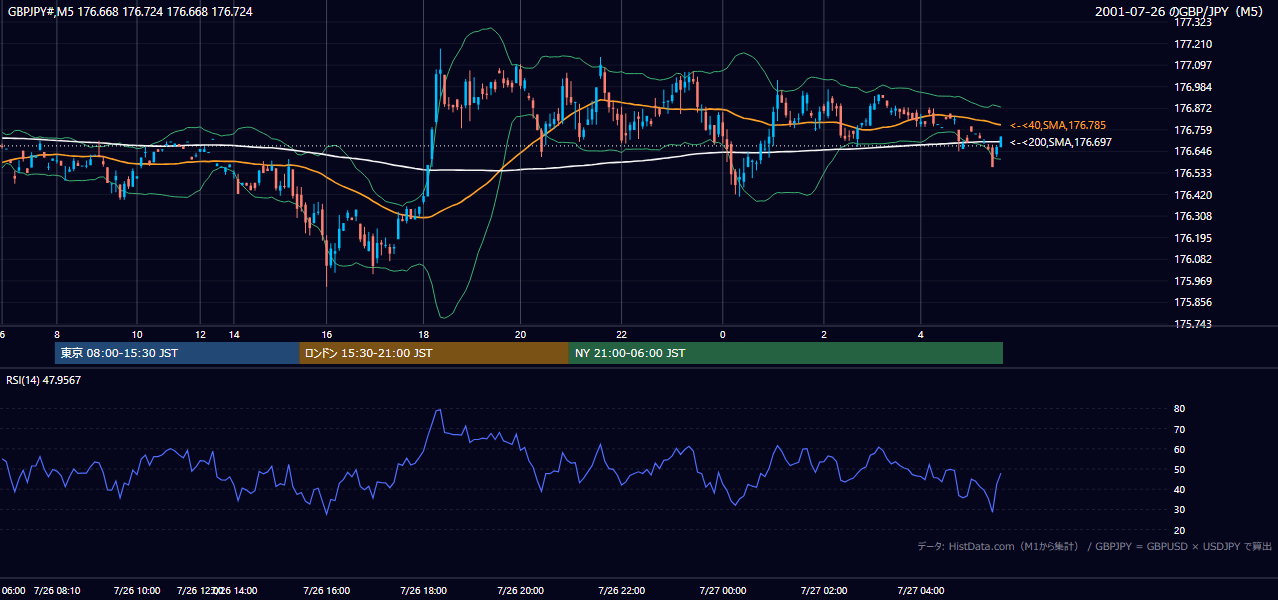Click the 7/27 00:00 time axis label

(x=722, y=591)
